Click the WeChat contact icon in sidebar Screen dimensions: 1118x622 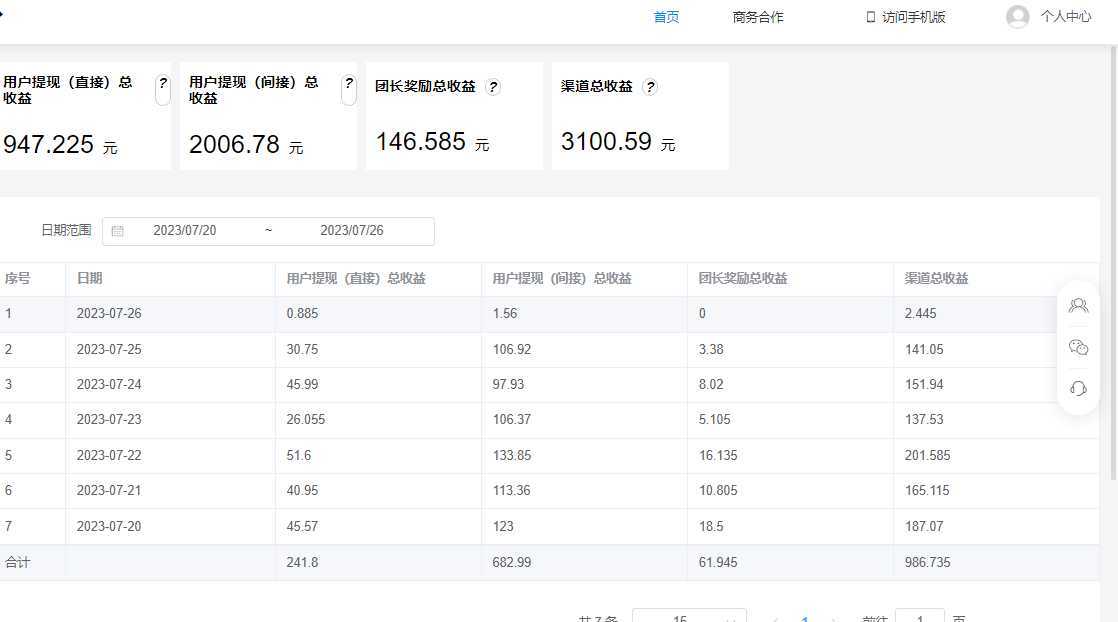(x=1078, y=347)
